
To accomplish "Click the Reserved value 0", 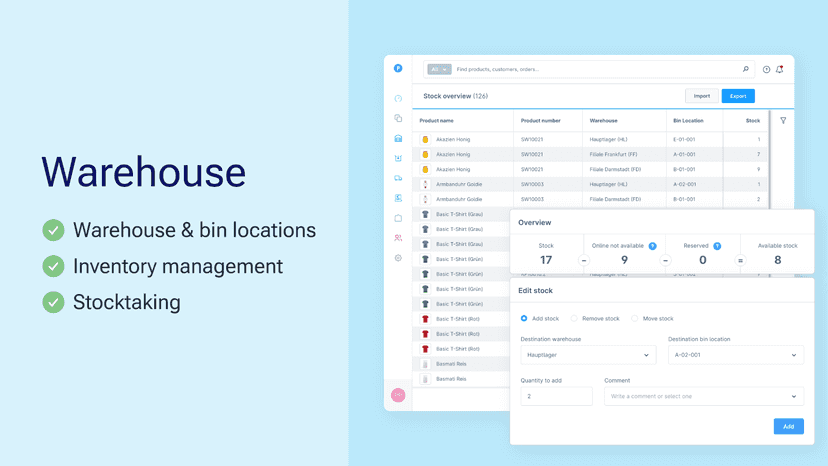I will tap(702, 260).
